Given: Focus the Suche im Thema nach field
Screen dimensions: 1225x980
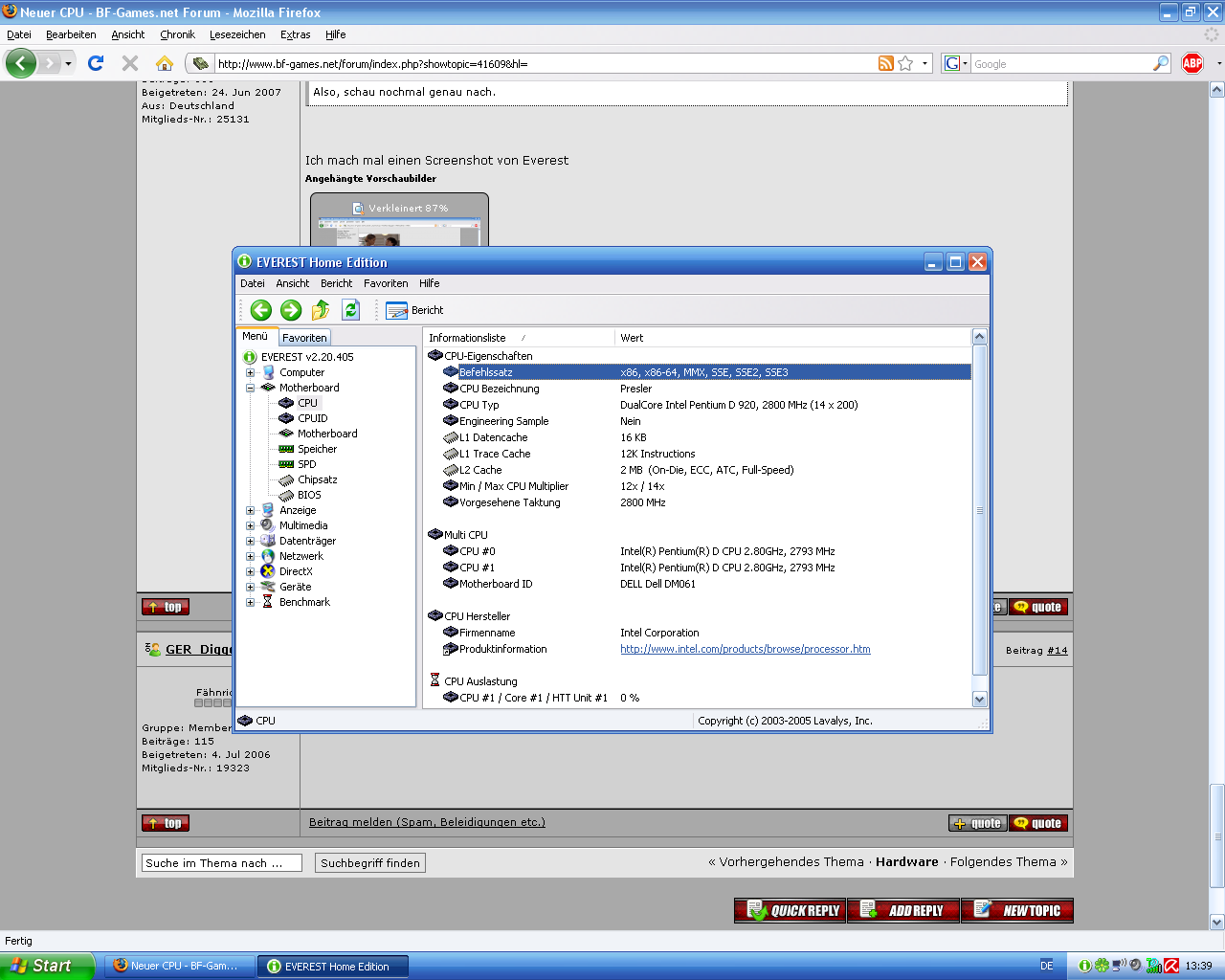Looking at the screenshot, I should click(221, 863).
